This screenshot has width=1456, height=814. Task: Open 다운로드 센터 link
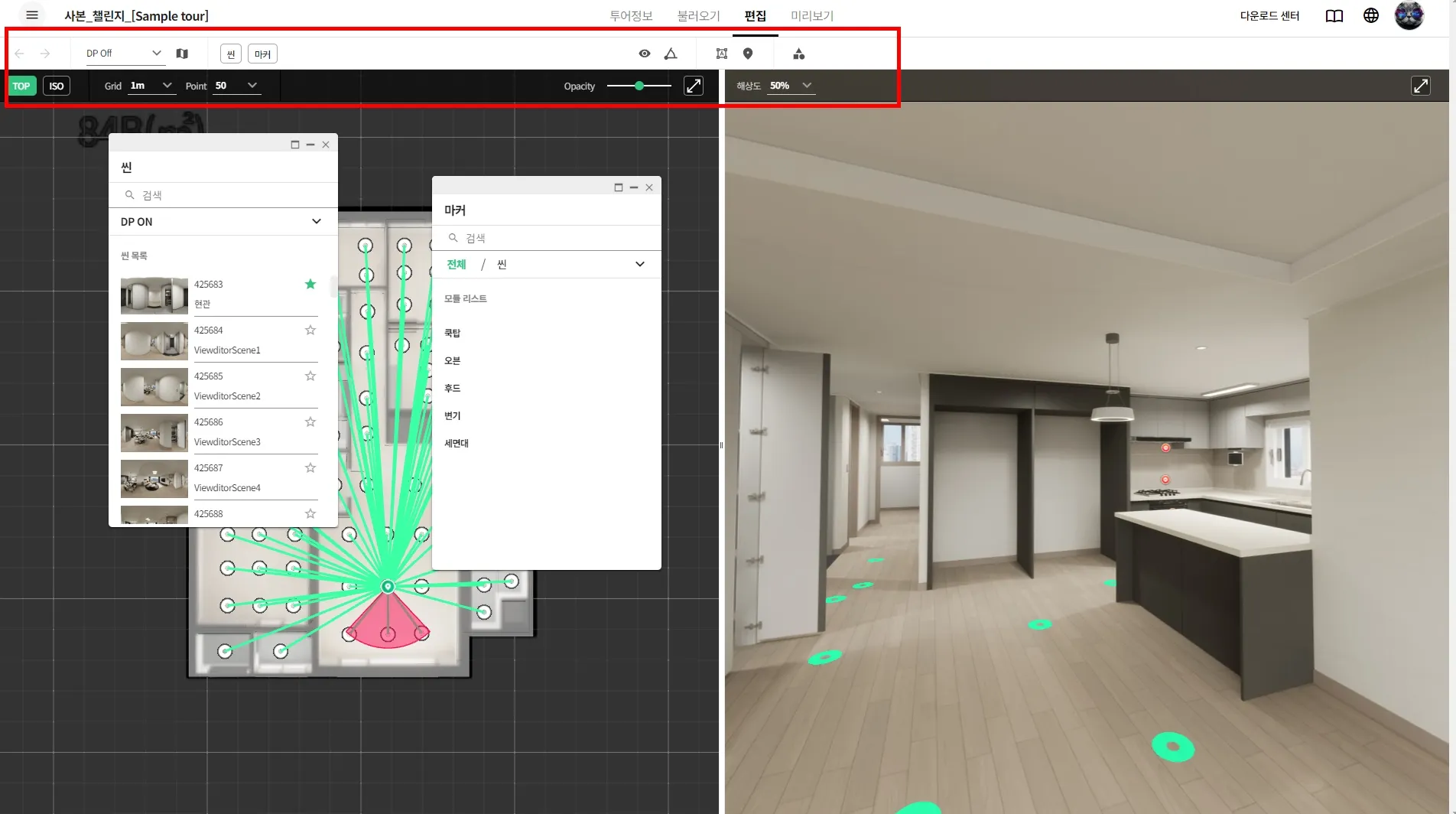pos(1269,16)
